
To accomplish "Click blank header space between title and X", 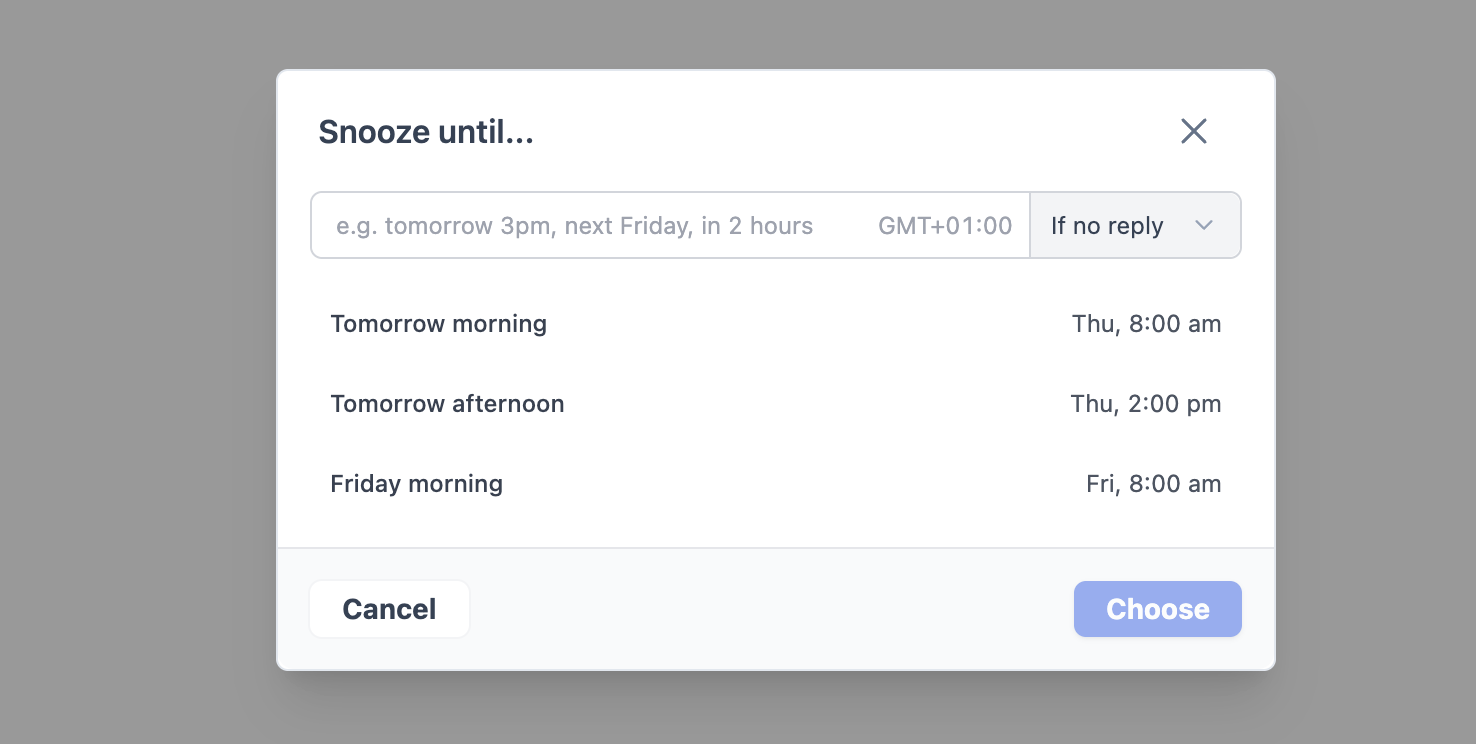I will pyautogui.click(x=850, y=132).
